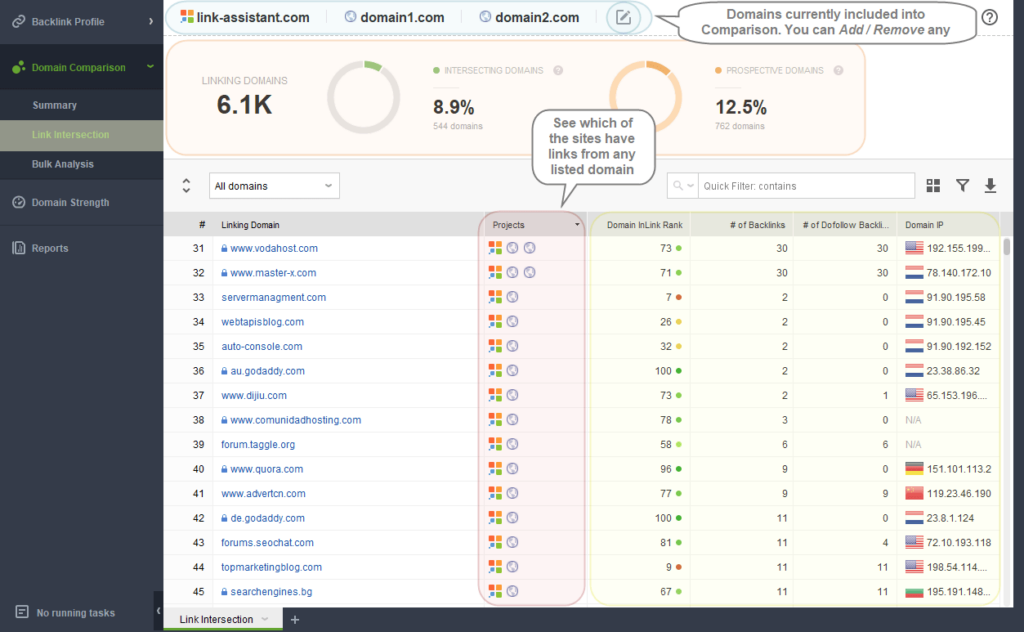Open Domain Strength section in sidebar

(70, 202)
